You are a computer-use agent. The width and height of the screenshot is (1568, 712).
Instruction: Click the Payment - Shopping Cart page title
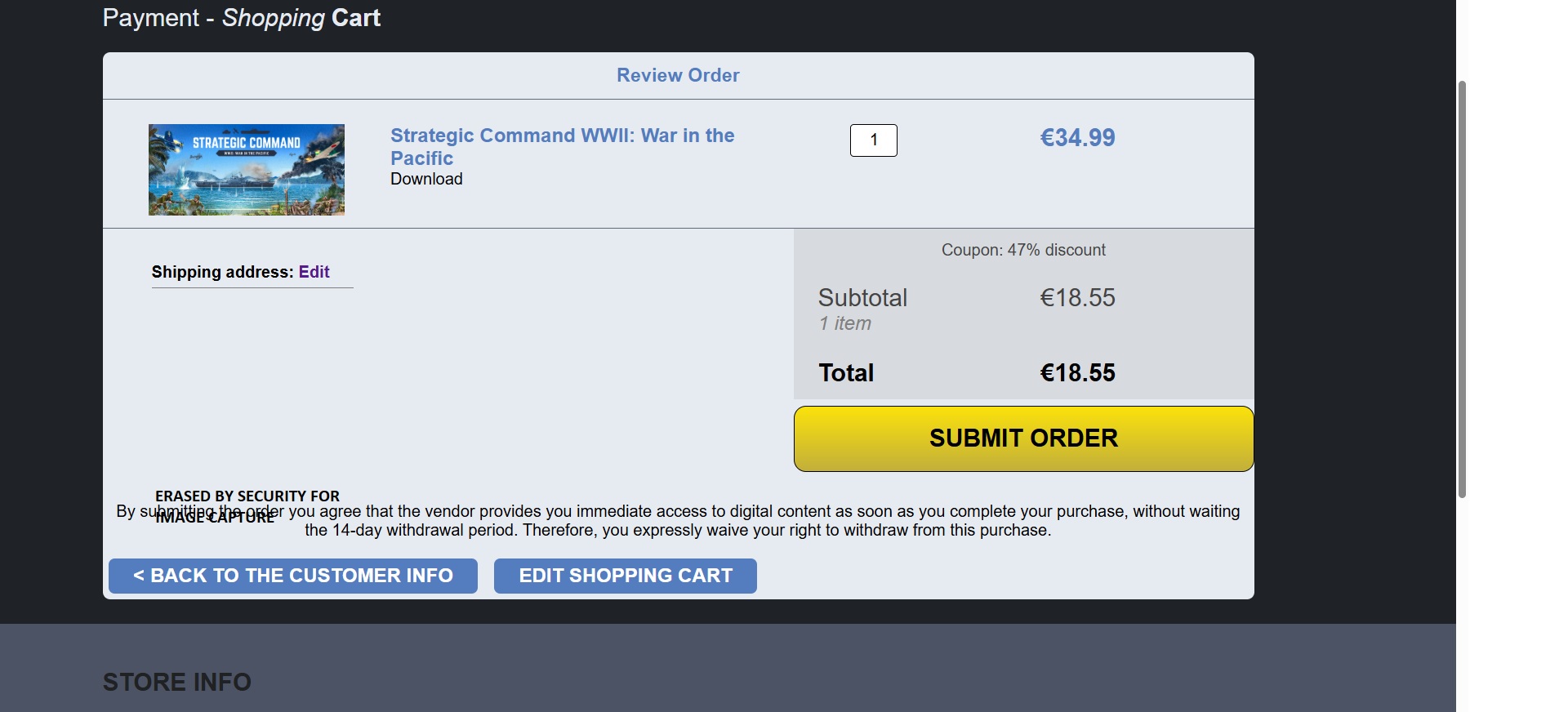coord(242,18)
